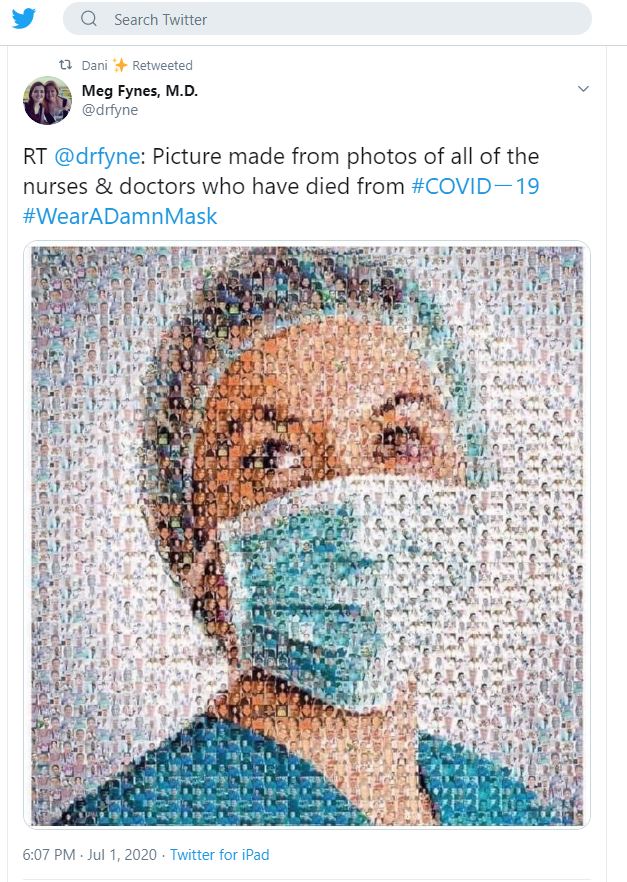The height and width of the screenshot is (882, 627).
Task: Click the retweet arrows icon beside Dani
Action: point(66,65)
